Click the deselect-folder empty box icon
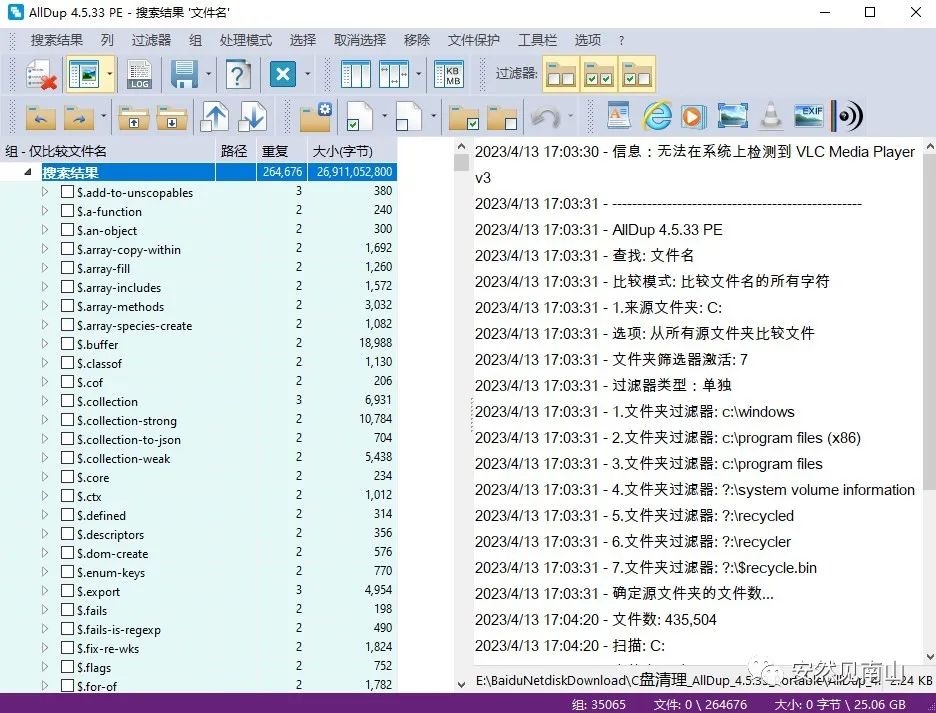Viewport: 936px width, 713px height. point(502,117)
